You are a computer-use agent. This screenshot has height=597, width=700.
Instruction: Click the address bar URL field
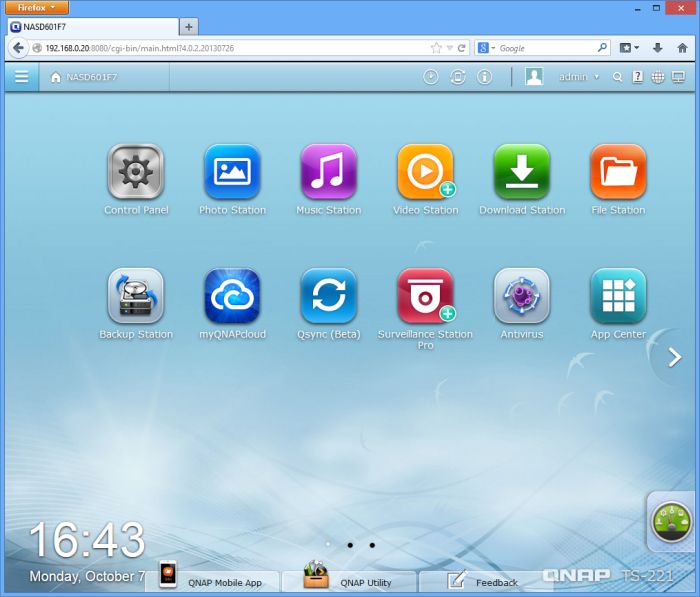[x=230, y=48]
